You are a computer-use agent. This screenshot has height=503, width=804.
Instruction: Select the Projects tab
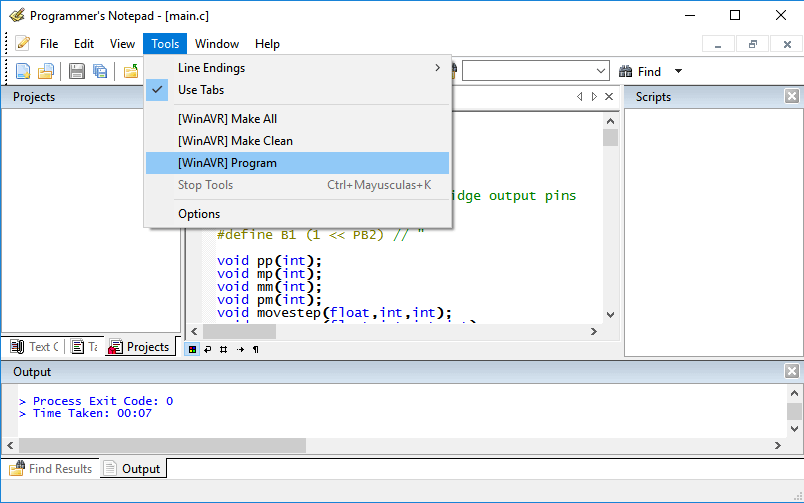(139, 347)
